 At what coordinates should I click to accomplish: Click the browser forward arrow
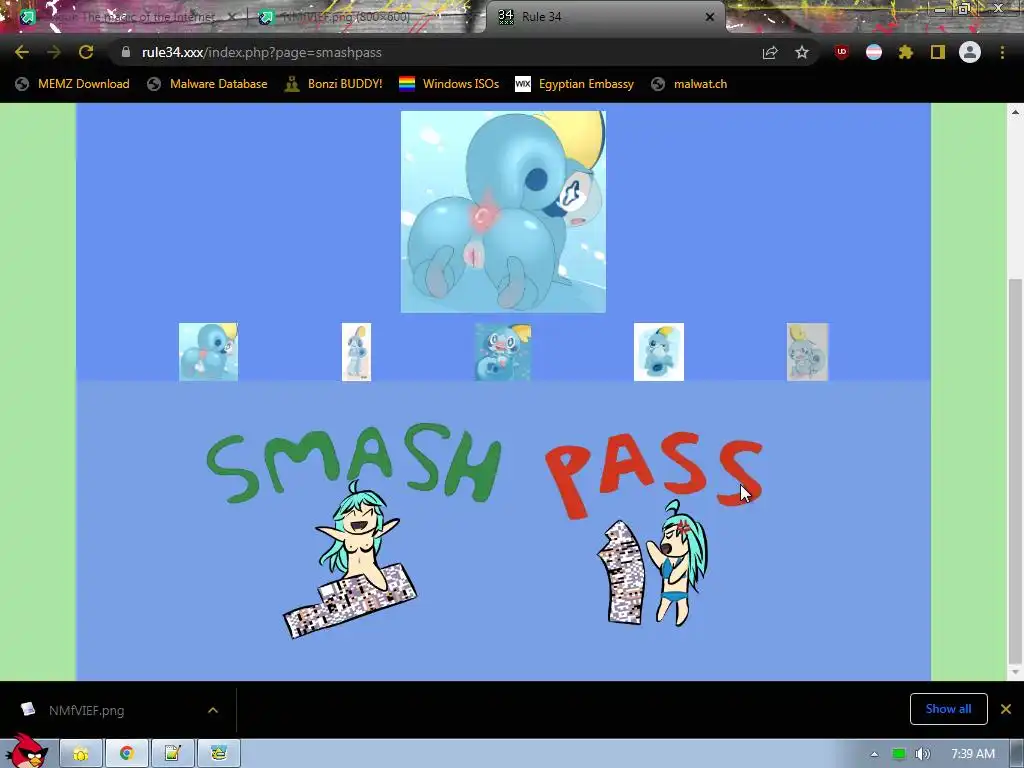(54, 52)
